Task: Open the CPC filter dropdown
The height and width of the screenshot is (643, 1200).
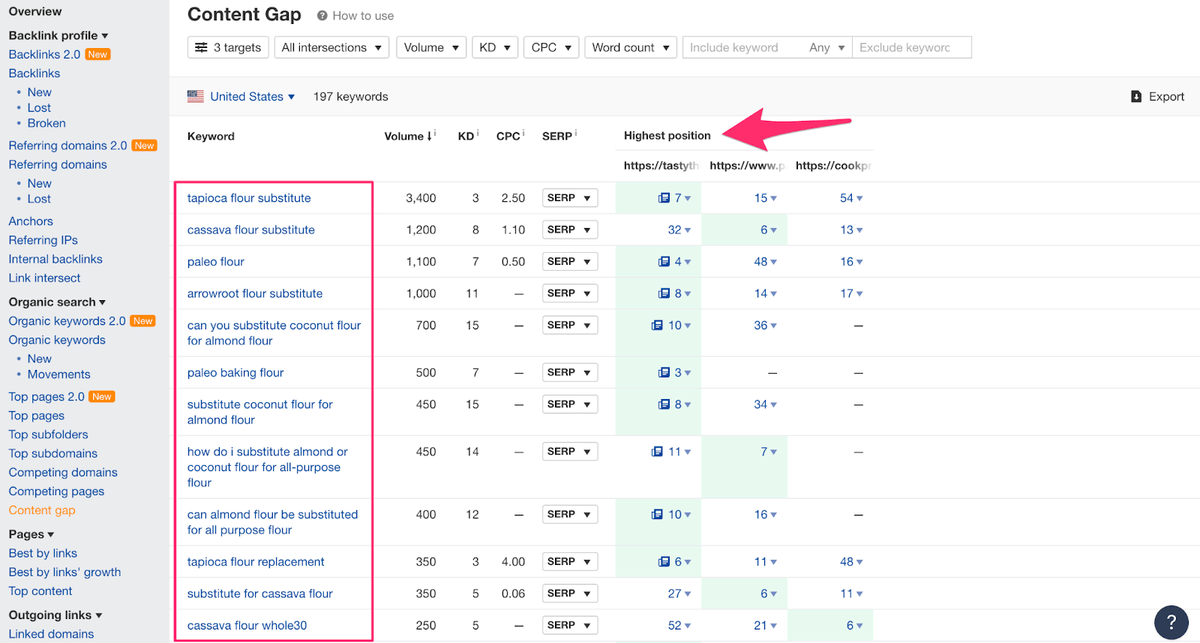Action: point(551,47)
